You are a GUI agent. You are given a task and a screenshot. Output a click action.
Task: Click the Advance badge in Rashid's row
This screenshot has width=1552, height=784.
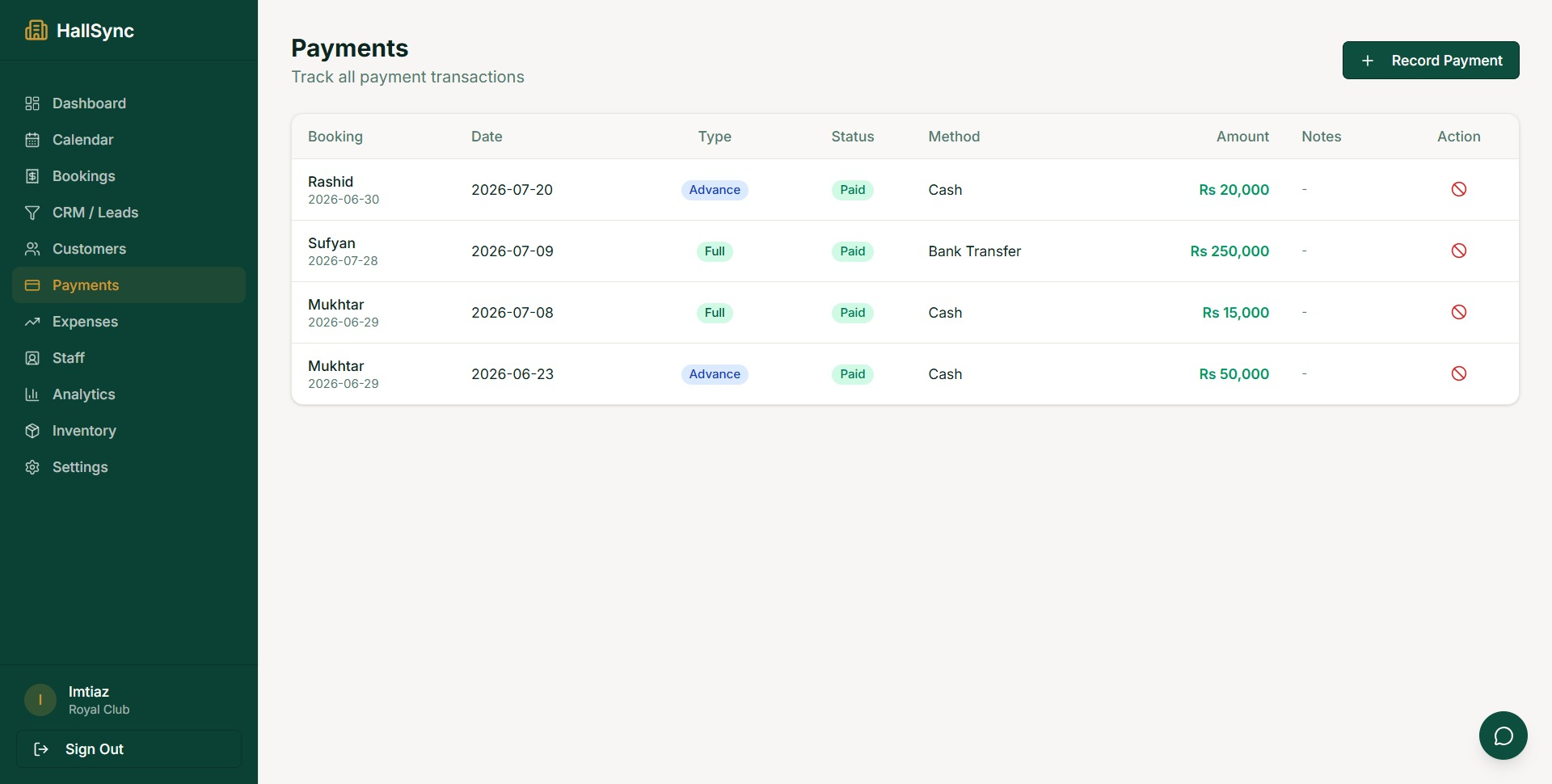coord(715,190)
